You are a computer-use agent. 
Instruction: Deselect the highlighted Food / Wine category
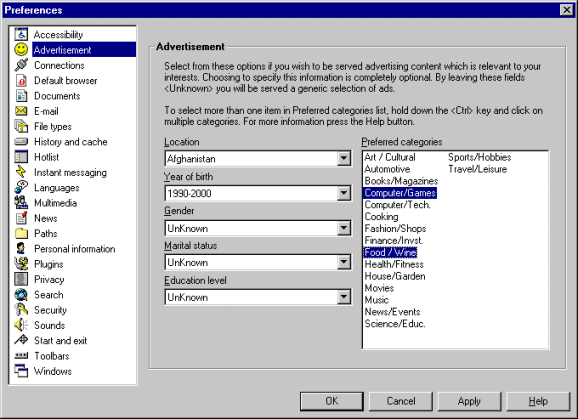click(390, 252)
